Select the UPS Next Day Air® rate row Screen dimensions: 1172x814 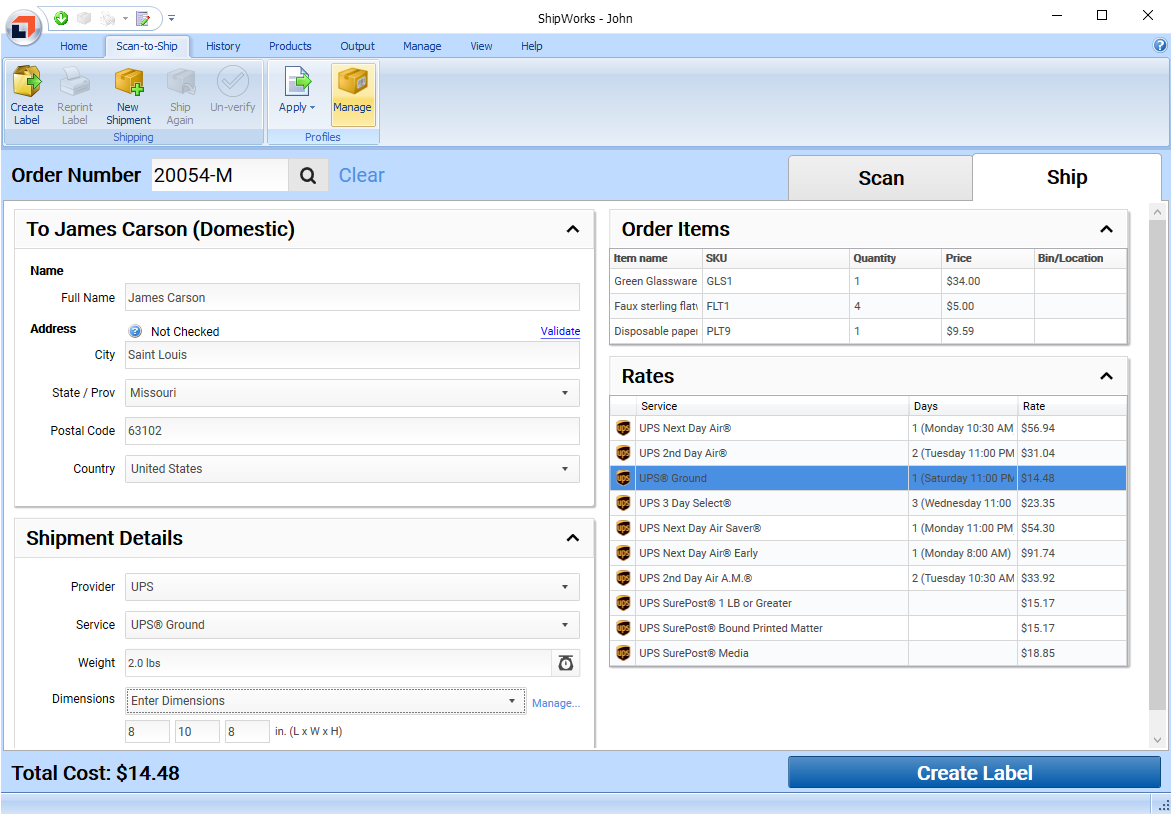point(869,428)
